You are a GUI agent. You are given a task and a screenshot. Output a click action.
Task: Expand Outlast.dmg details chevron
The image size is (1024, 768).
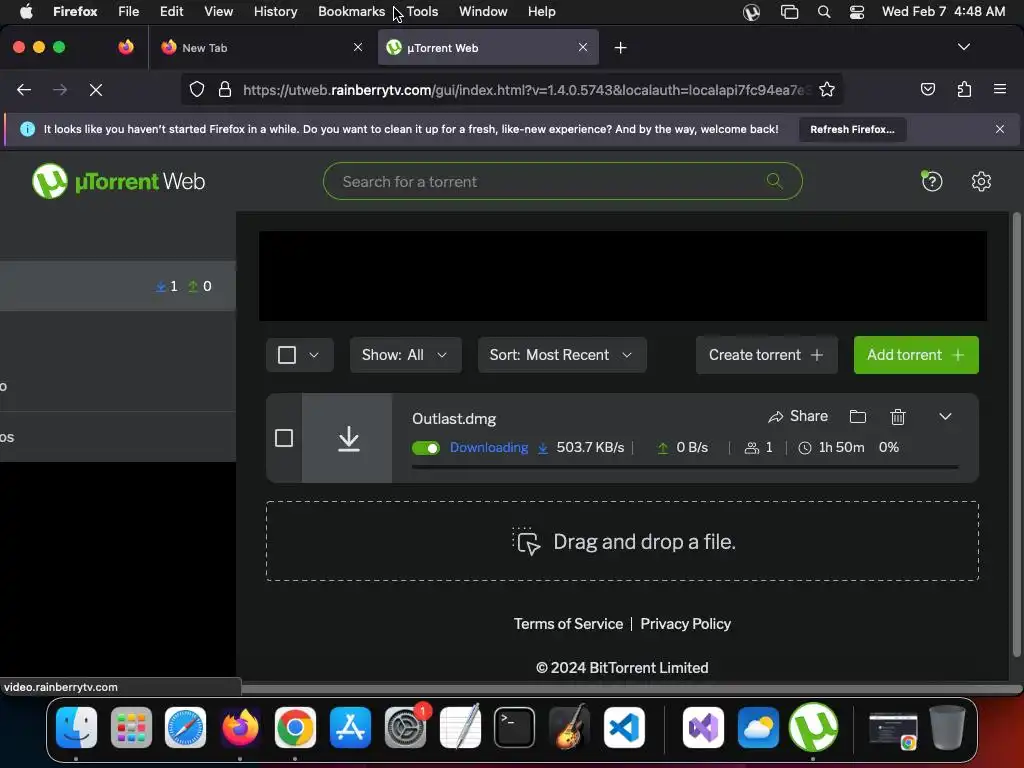[945, 417]
